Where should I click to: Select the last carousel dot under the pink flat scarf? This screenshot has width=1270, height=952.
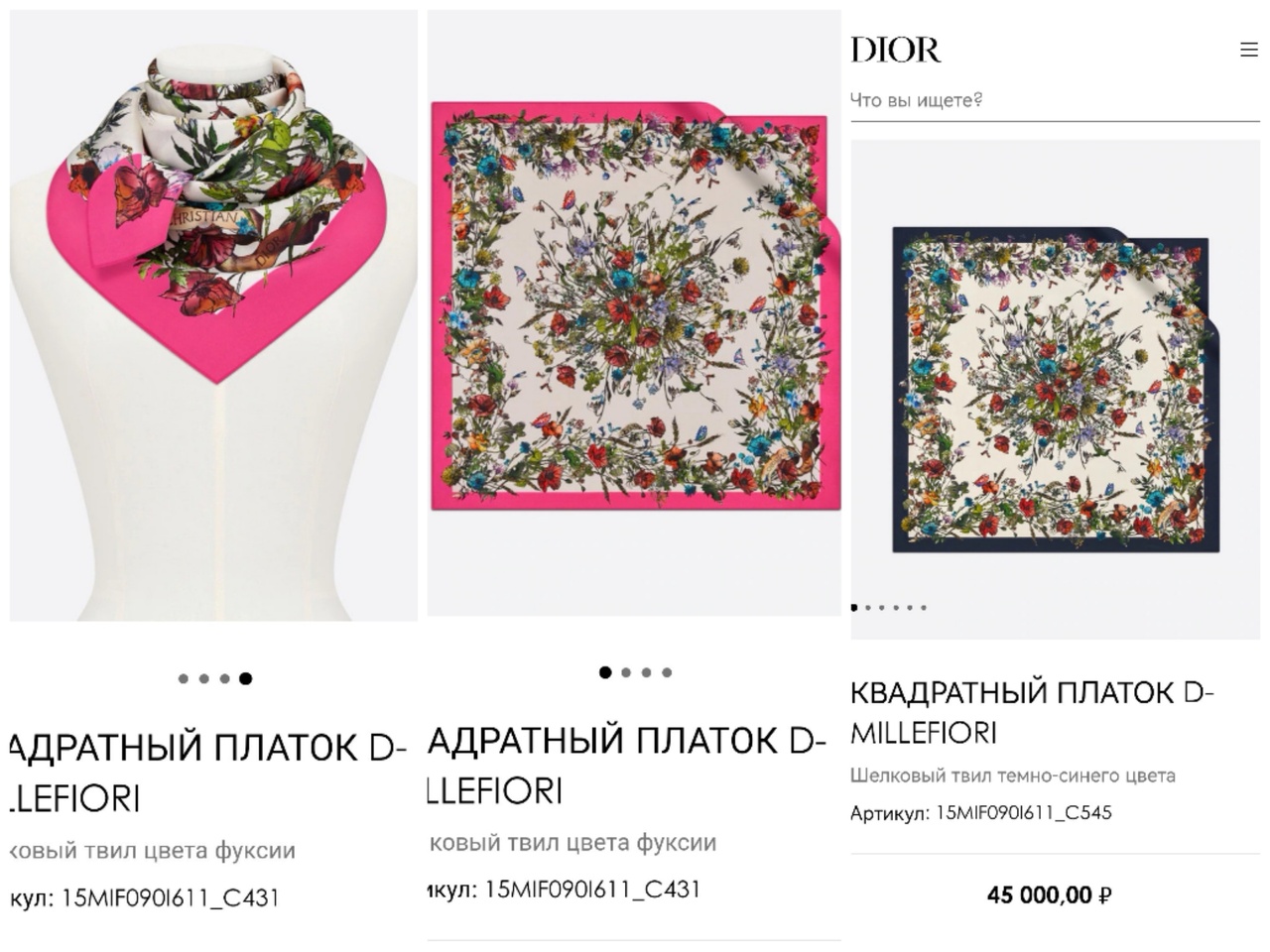coord(667,672)
